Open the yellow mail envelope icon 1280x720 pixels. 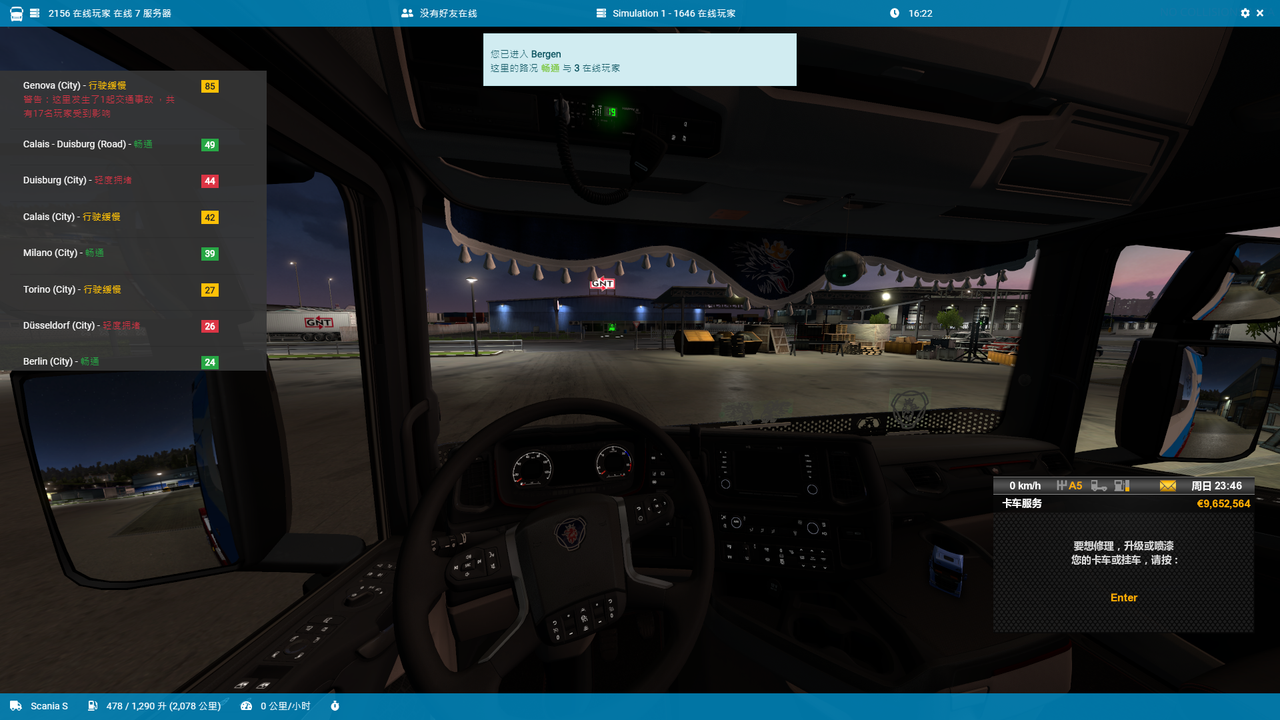pos(1168,486)
